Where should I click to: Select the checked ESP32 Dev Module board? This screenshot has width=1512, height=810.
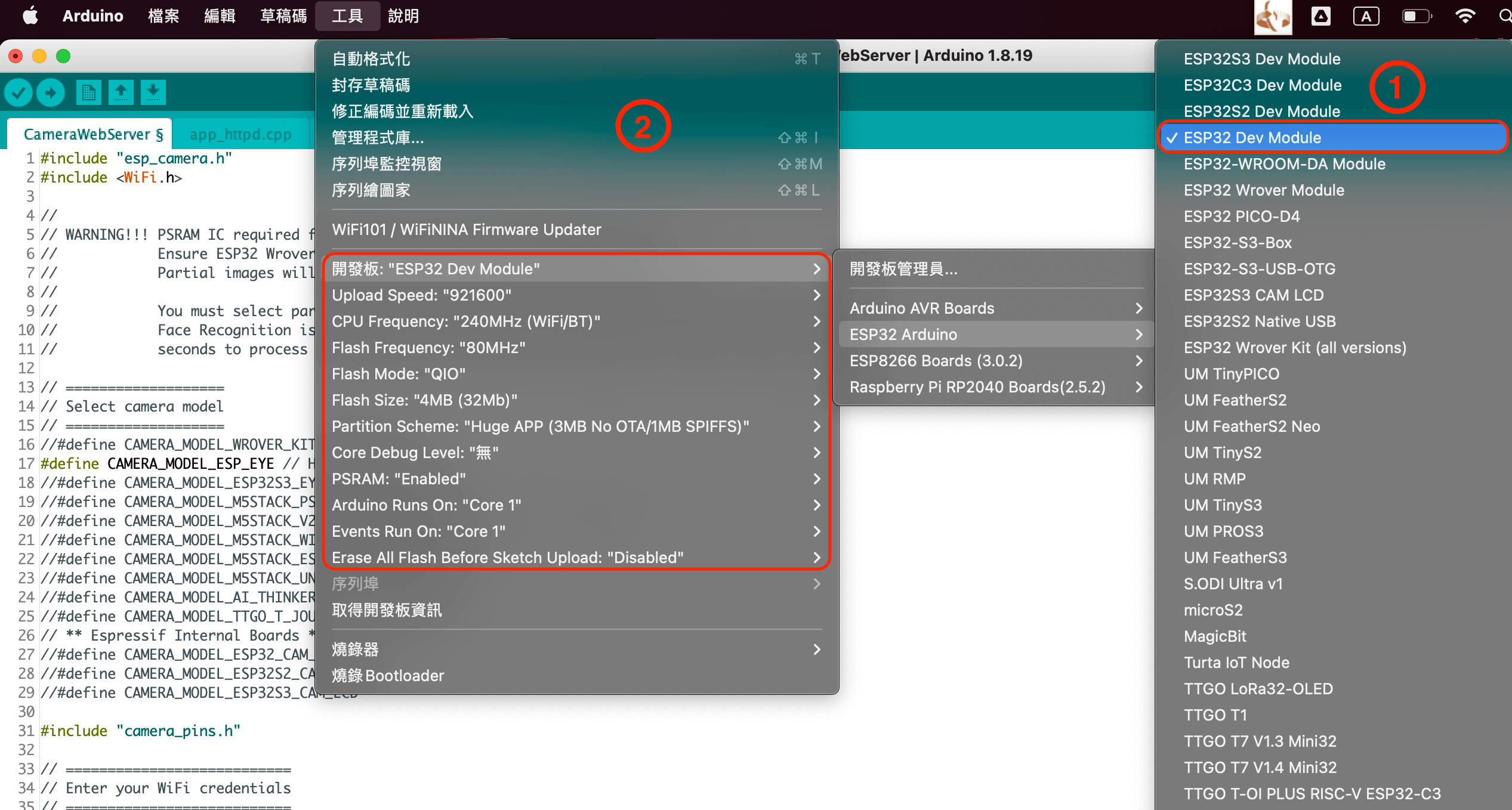(x=1332, y=138)
